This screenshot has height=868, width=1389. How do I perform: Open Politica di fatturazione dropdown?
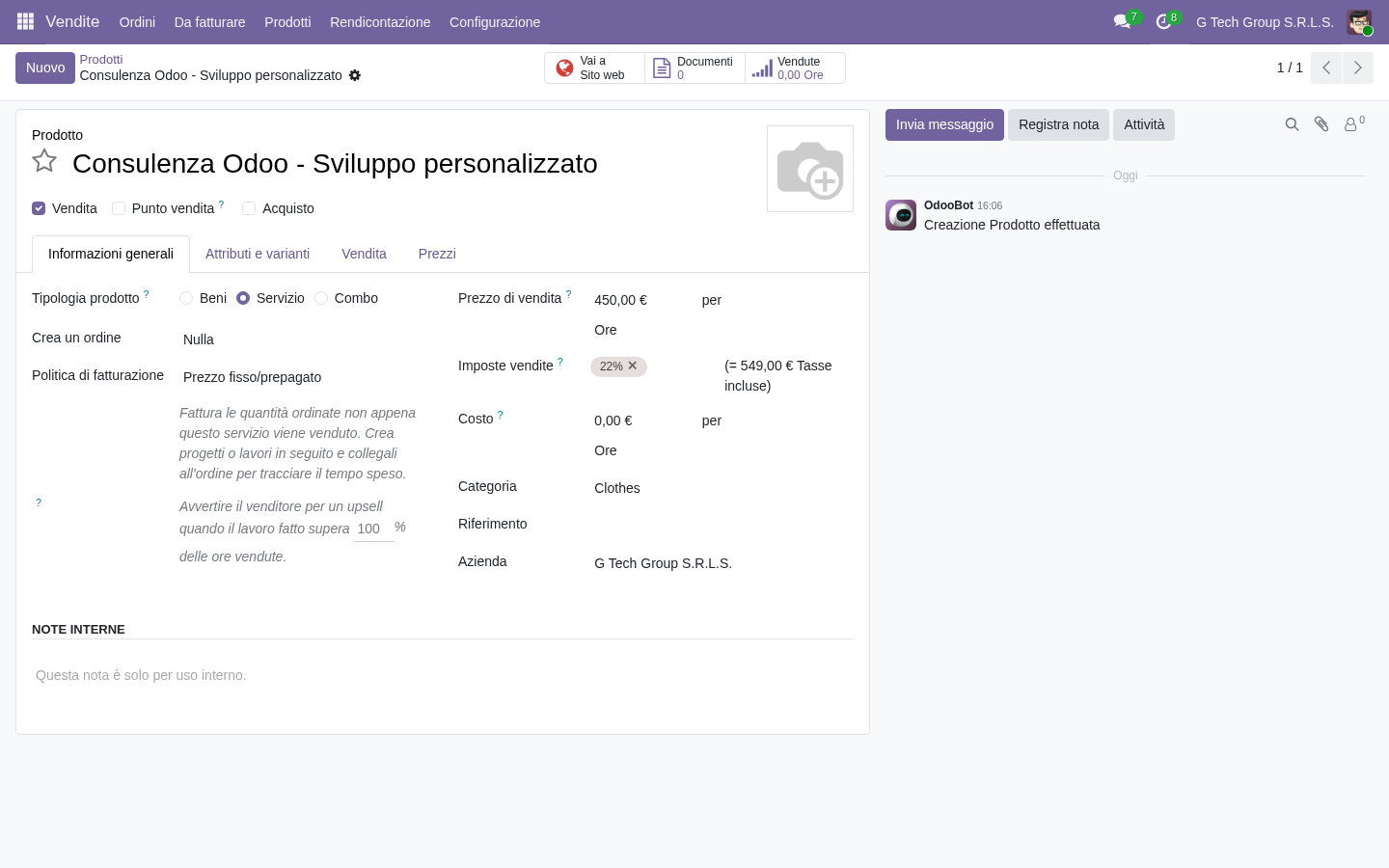coord(304,377)
